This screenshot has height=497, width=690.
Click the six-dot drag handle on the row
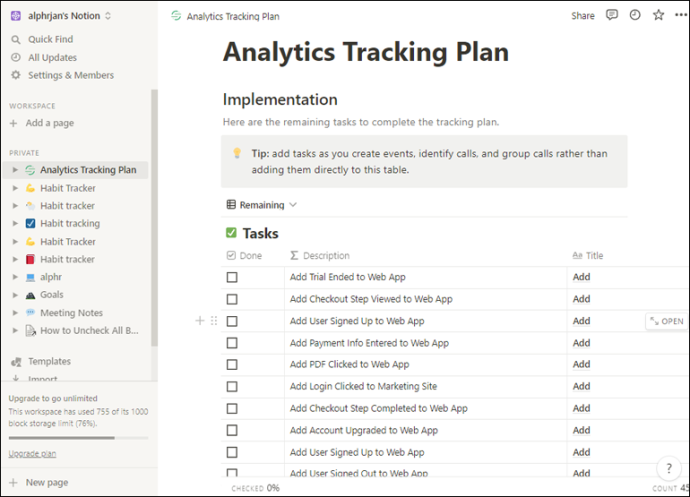click(x=214, y=320)
